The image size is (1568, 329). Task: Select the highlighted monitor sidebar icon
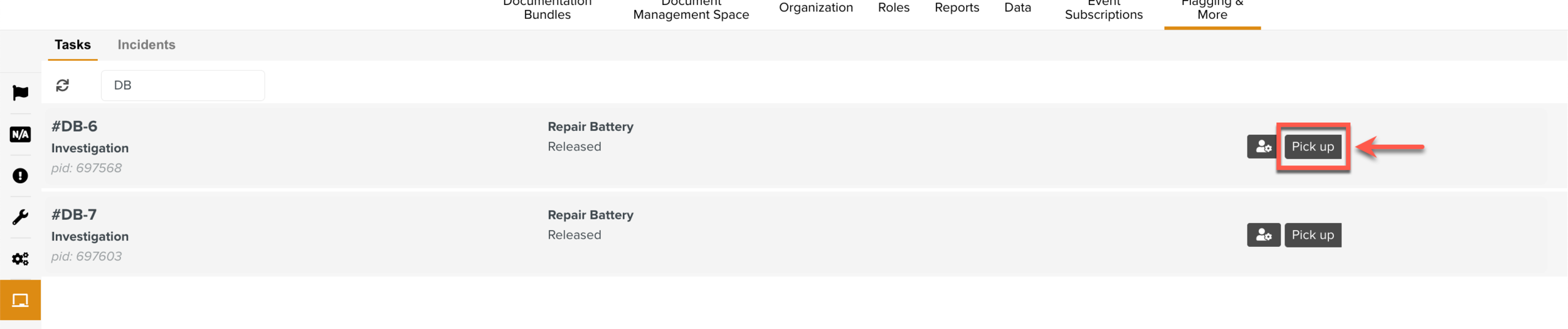[x=20, y=300]
